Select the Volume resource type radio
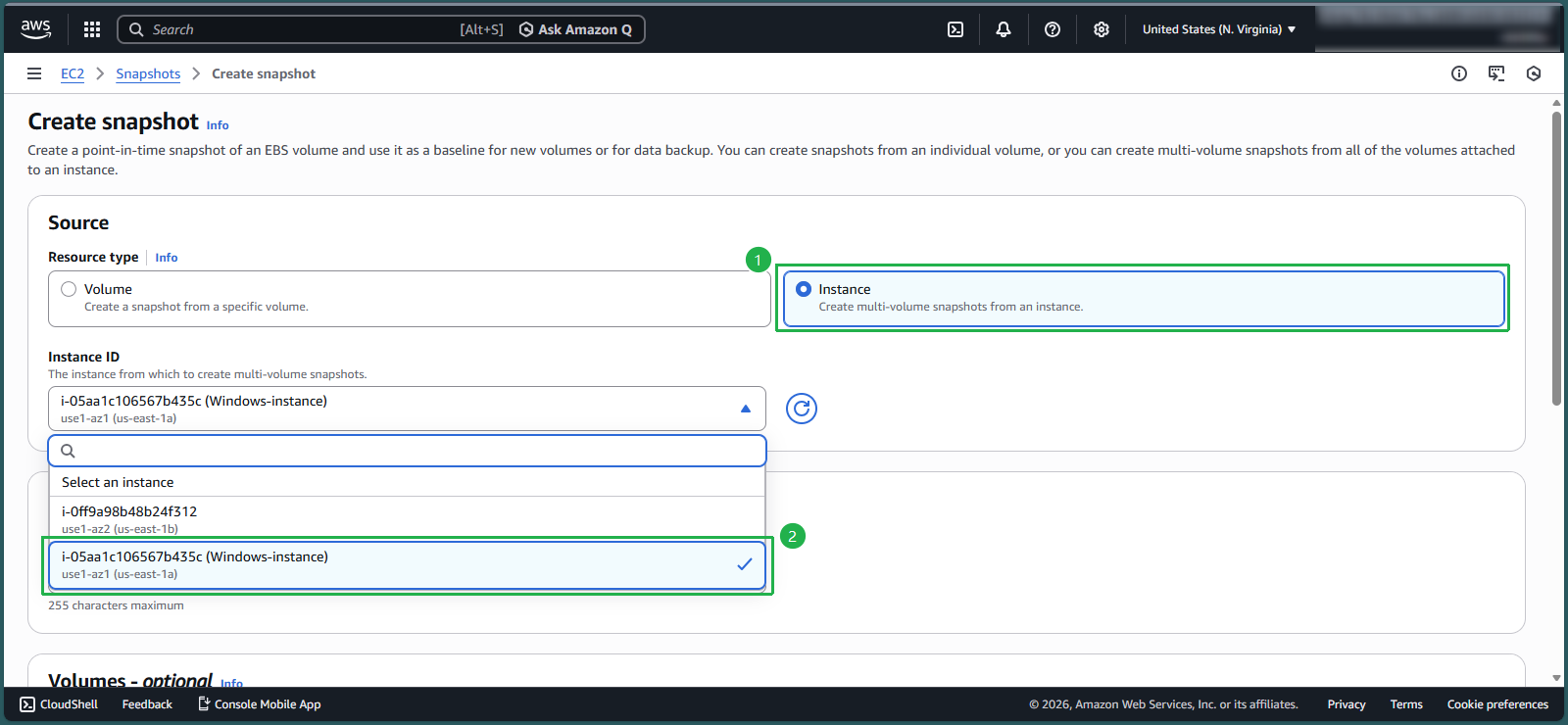 pyautogui.click(x=69, y=289)
